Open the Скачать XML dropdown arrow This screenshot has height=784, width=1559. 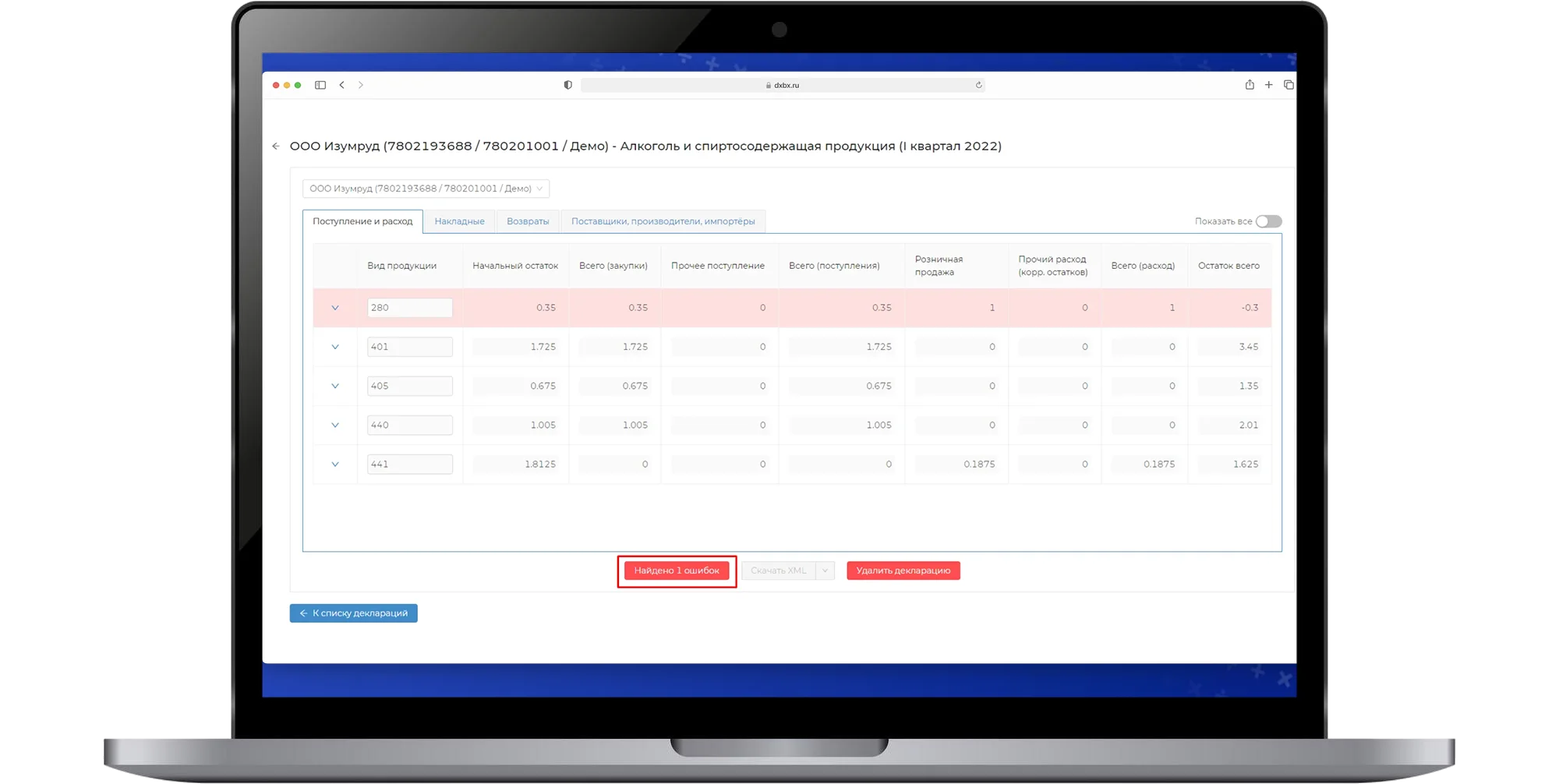pyautogui.click(x=825, y=570)
